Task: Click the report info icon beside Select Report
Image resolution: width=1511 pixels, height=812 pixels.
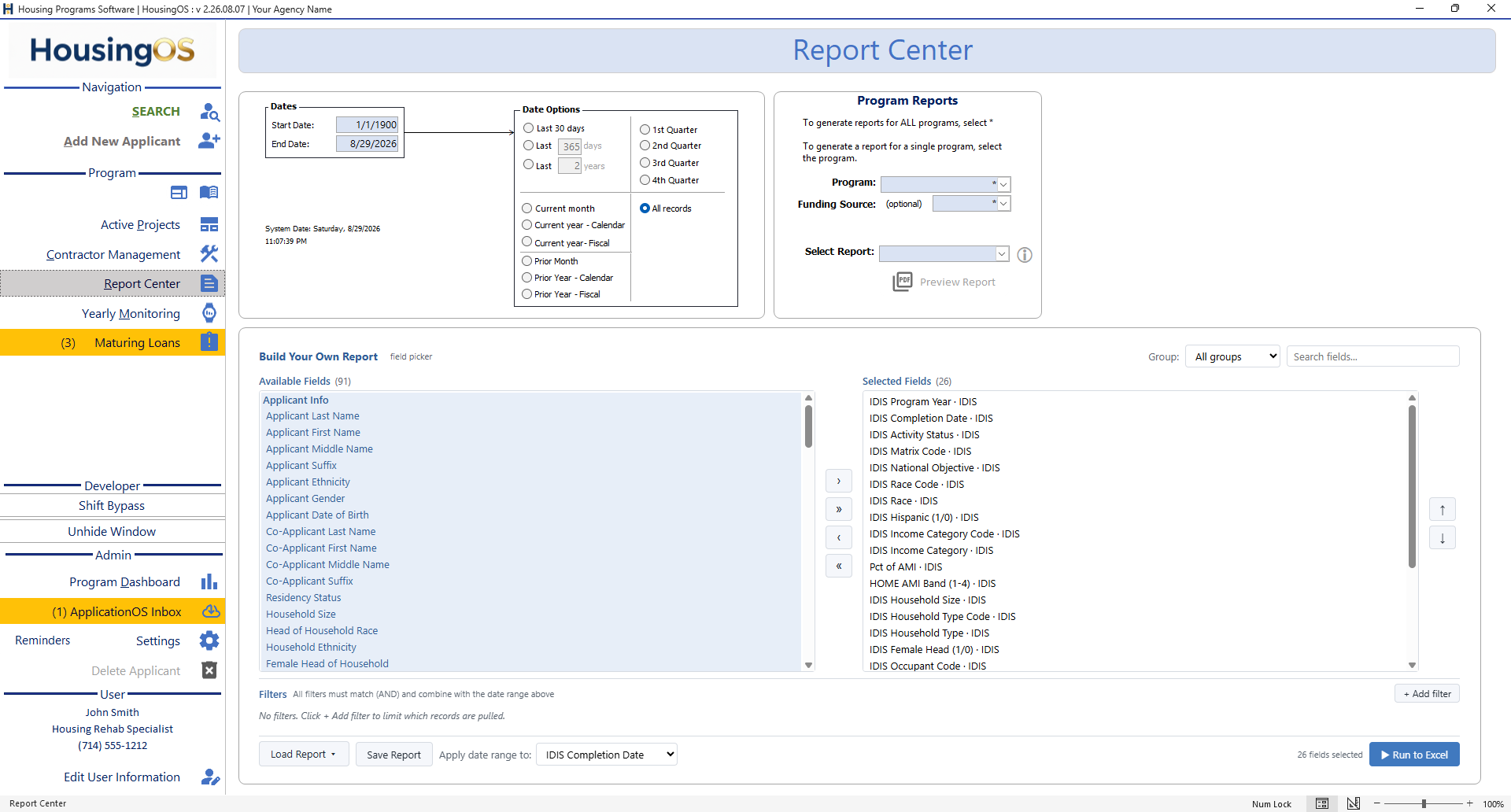Action: [x=1025, y=255]
